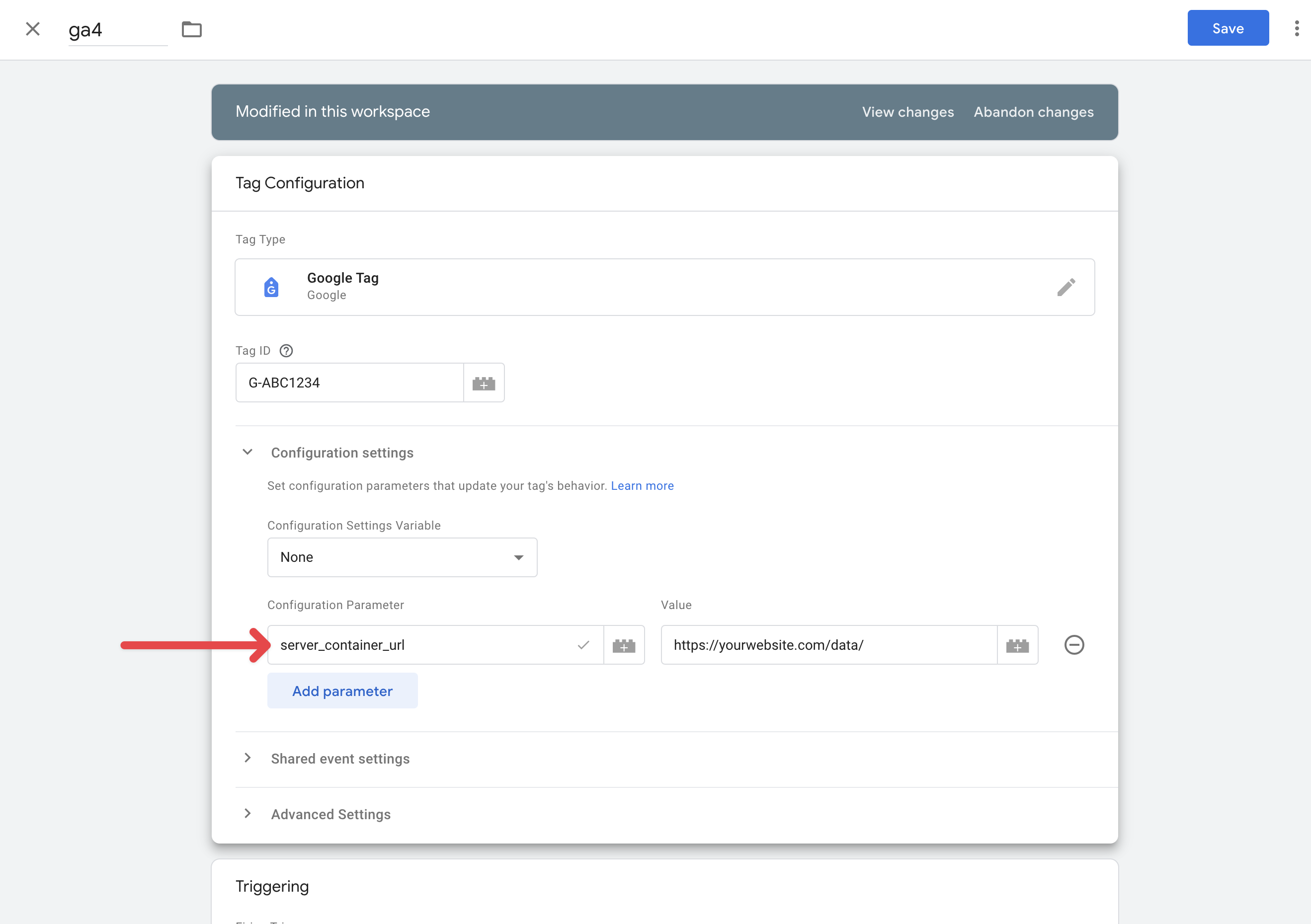Open the Learn more link
Screen dimensions: 1311x924
click(642, 486)
